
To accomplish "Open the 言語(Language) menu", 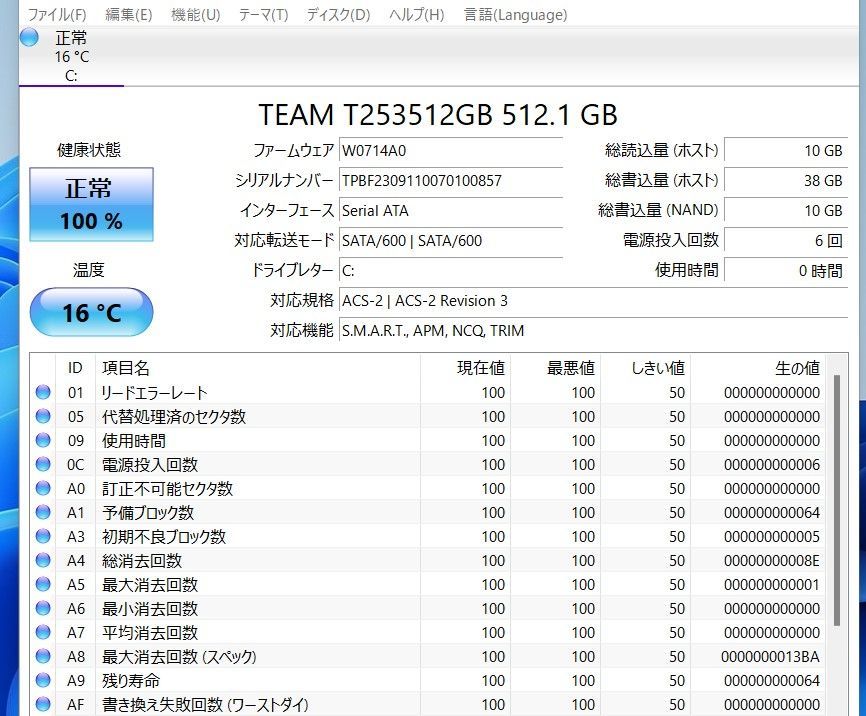I will pos(515,14).
